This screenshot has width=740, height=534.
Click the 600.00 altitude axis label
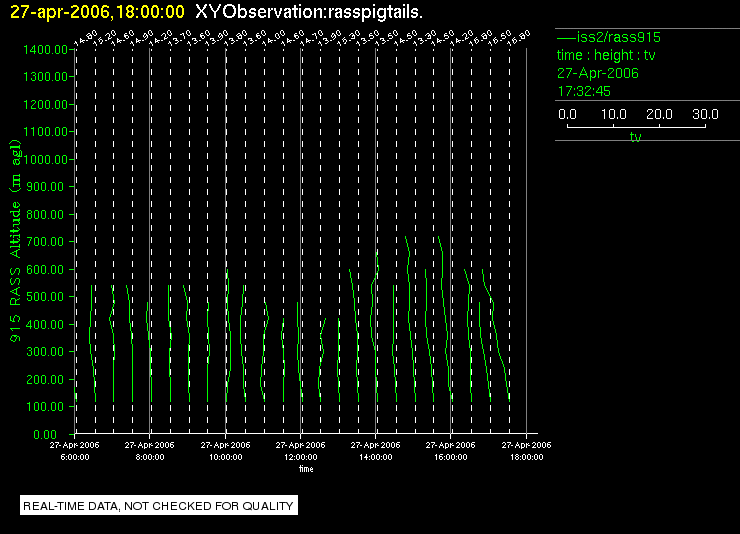(x=45, y=270)
